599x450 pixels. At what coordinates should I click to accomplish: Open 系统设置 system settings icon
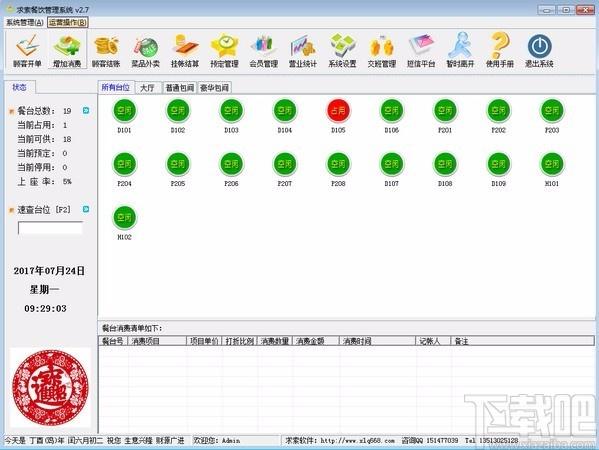coord(342,50)
